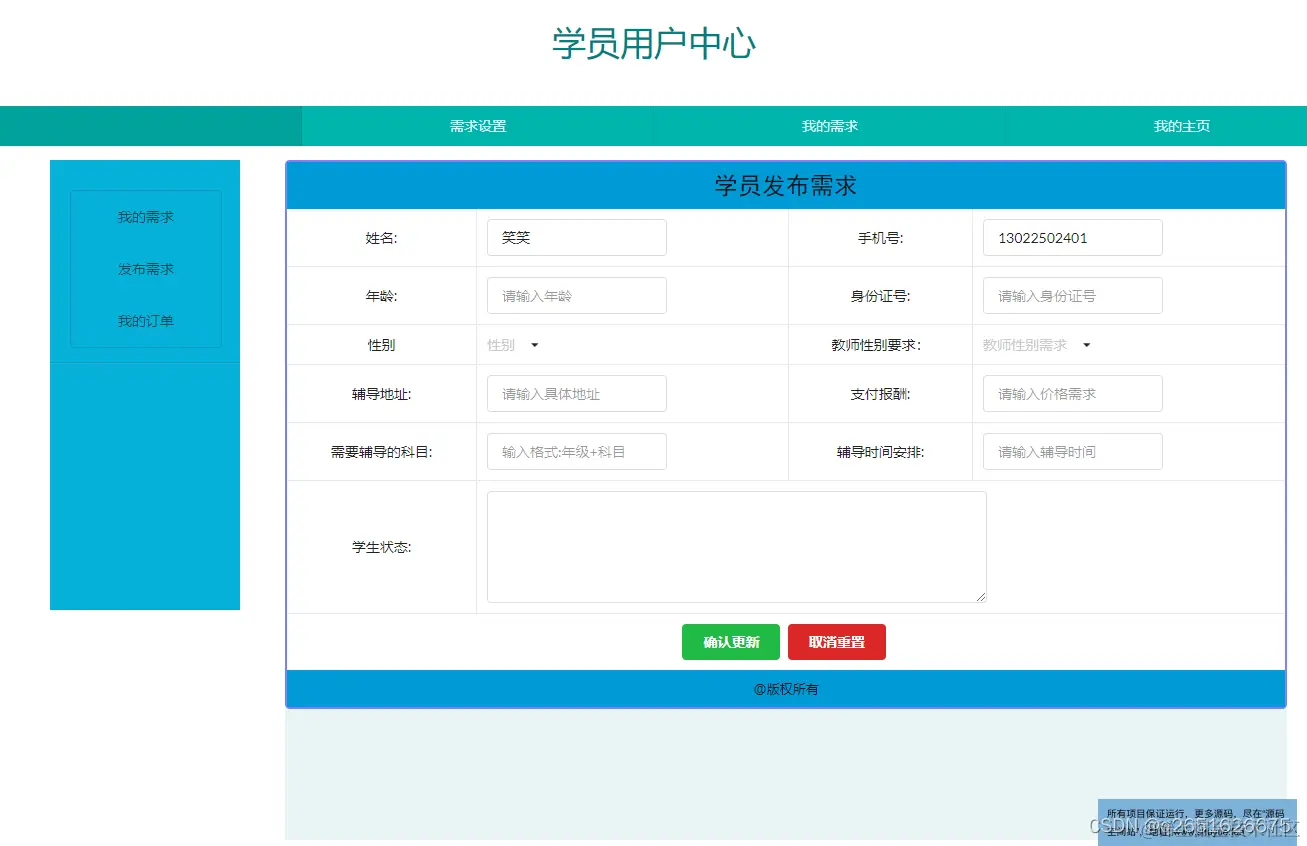1307x846 pixels.
Task: Select 我的需求 in the sidebar
Action: tap(146, 216)
